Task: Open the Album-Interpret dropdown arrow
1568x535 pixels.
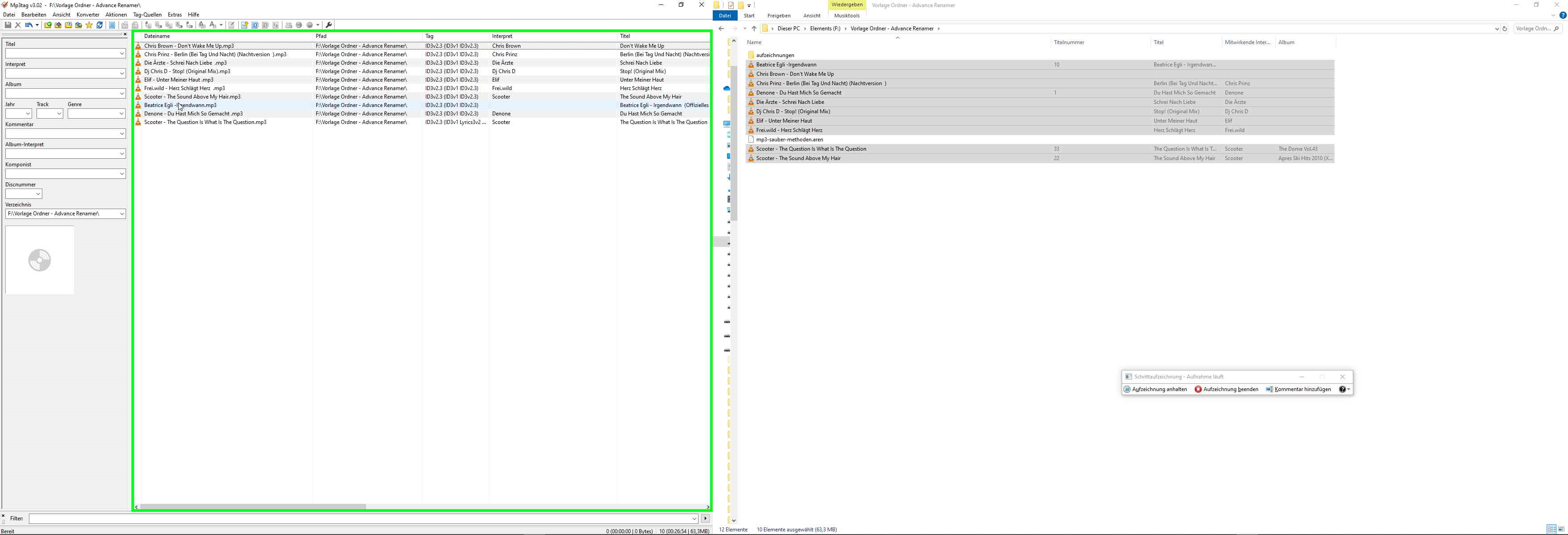Action: [122, 154]
